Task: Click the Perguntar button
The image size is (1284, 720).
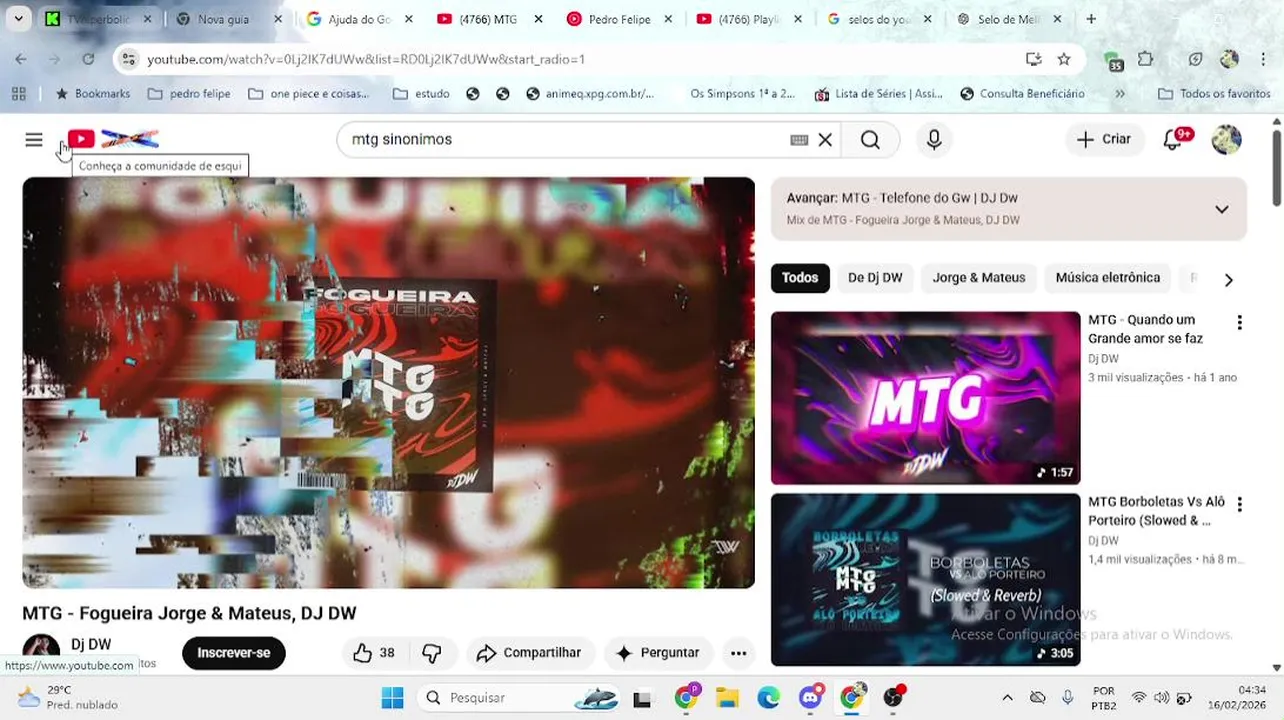Action: pyautogui.click(x=658, y=653)
